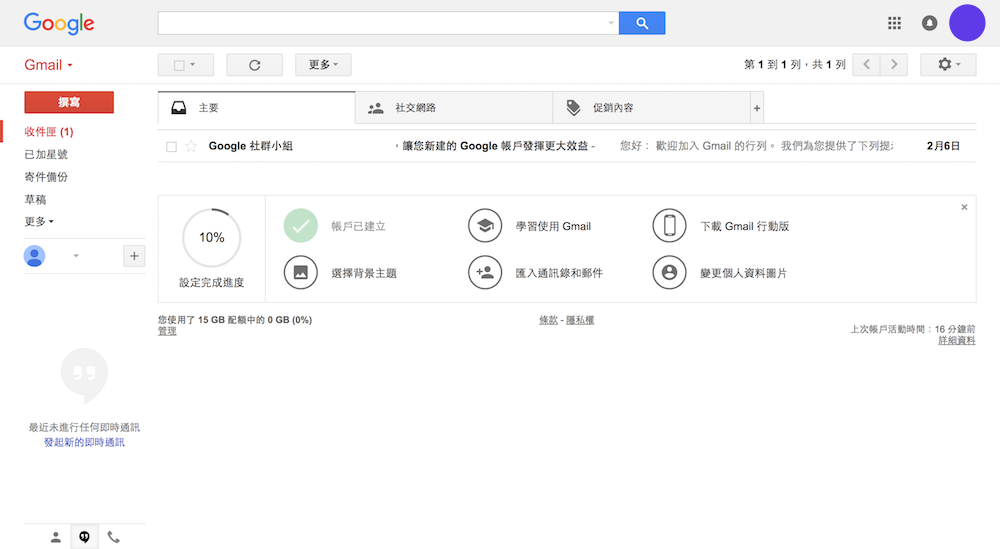Switch to the 社交網路 tab

pyautogui.click(x=453, y=108)
